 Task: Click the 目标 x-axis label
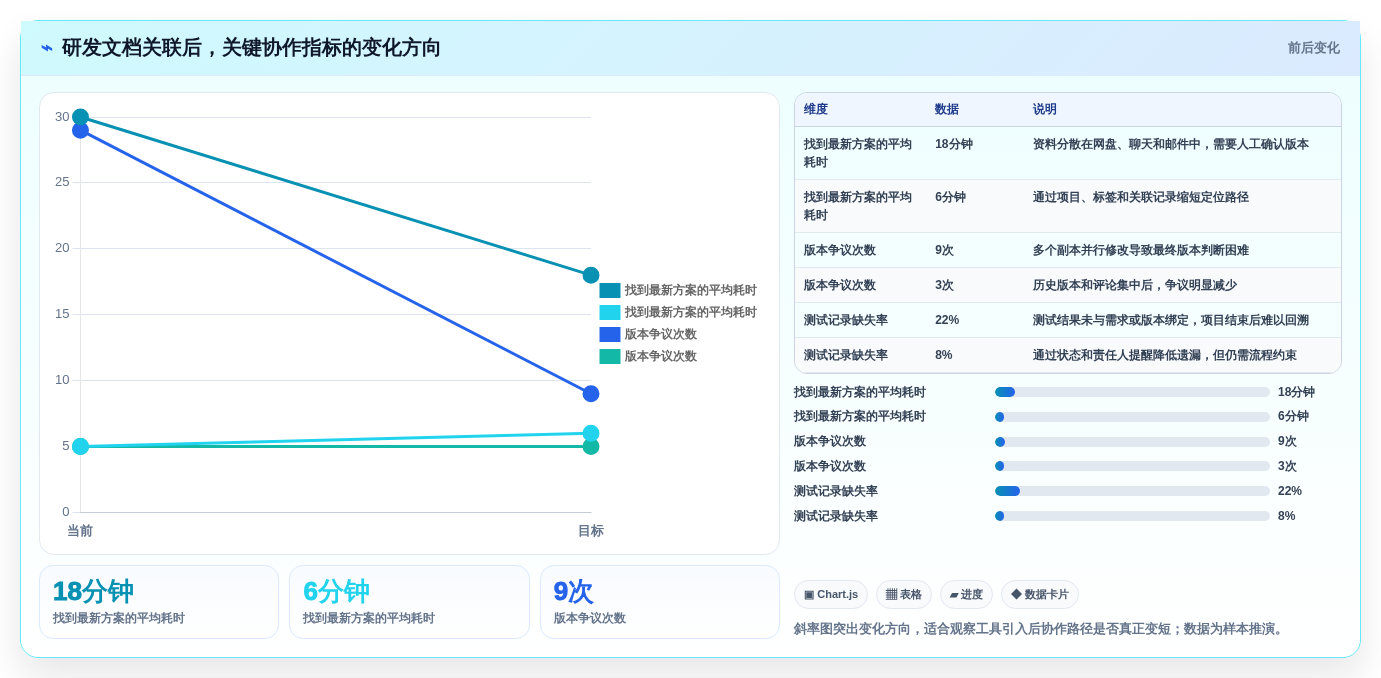(591, 531)
